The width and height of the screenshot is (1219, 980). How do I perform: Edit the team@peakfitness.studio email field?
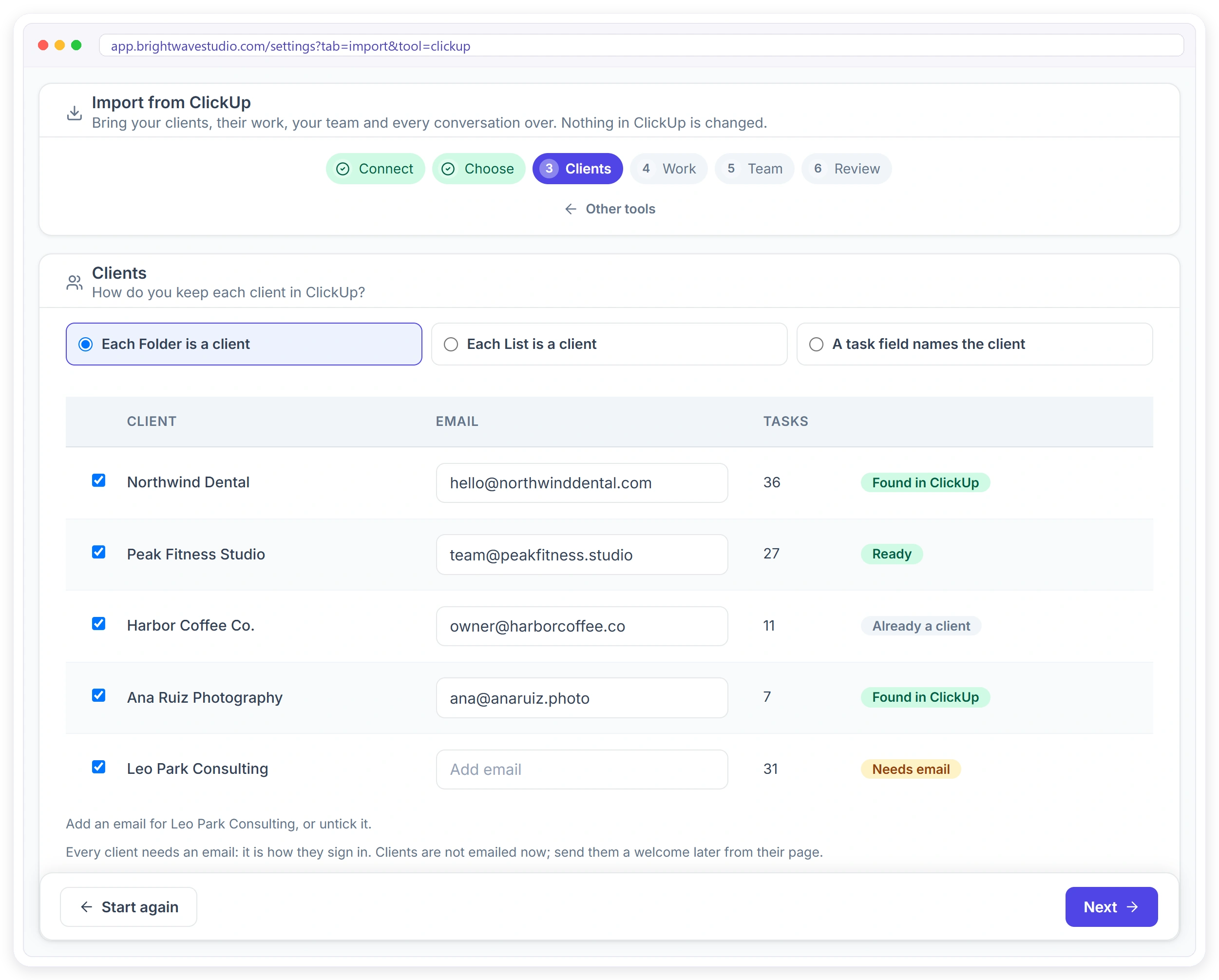click(582, 555)
